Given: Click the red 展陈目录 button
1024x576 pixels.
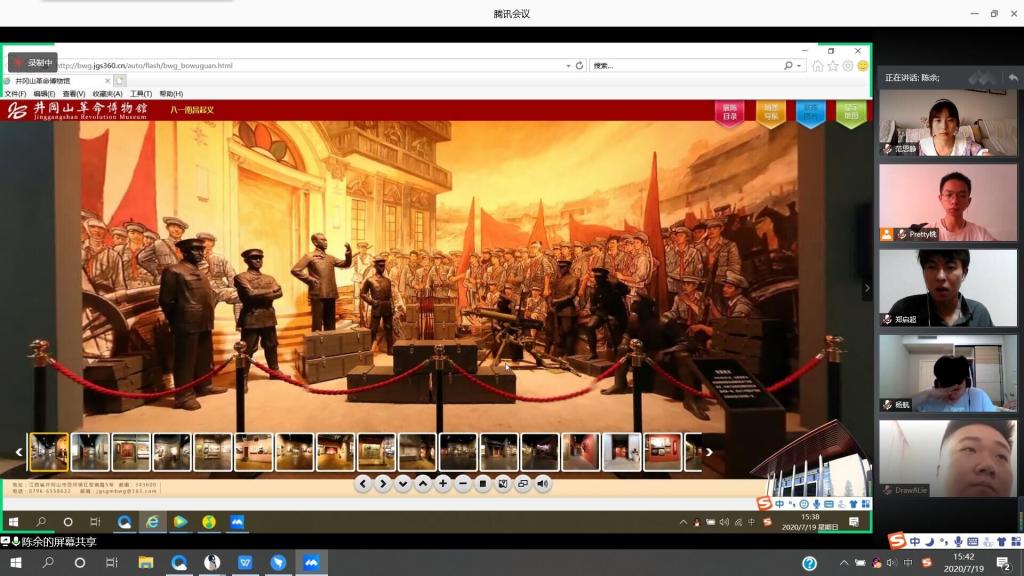Looking at the screenshot, I should click(730, 112).
